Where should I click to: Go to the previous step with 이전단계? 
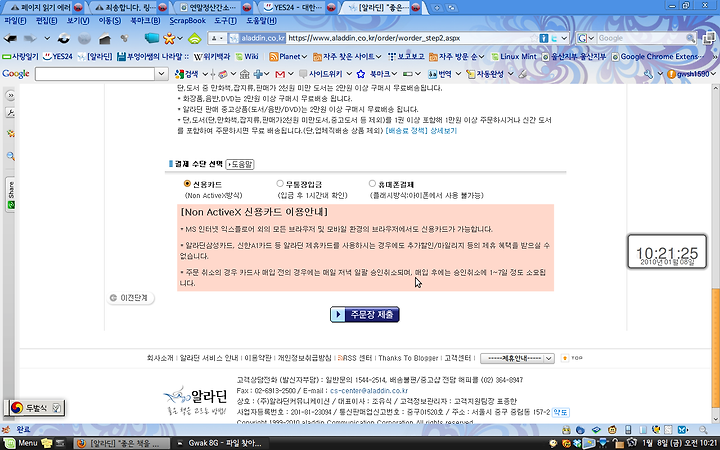[130, 298]
